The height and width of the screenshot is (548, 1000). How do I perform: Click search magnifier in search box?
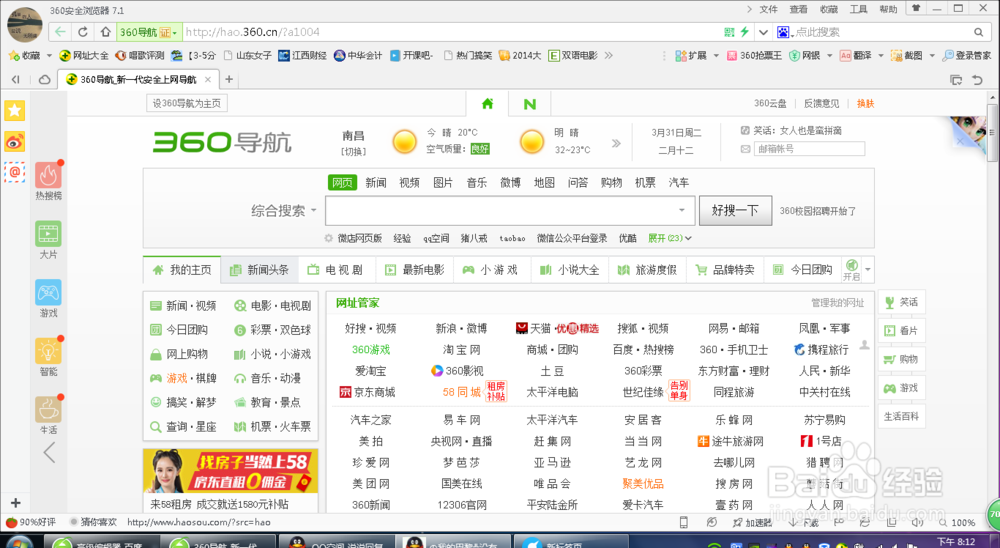(x=978, y=32)
